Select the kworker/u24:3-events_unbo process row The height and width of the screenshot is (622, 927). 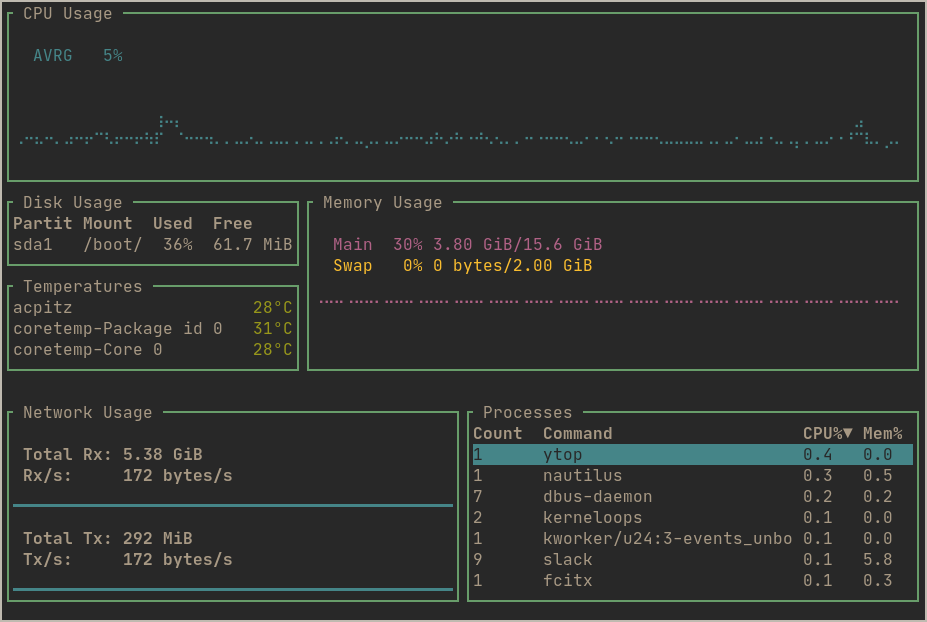click(693, 539)
